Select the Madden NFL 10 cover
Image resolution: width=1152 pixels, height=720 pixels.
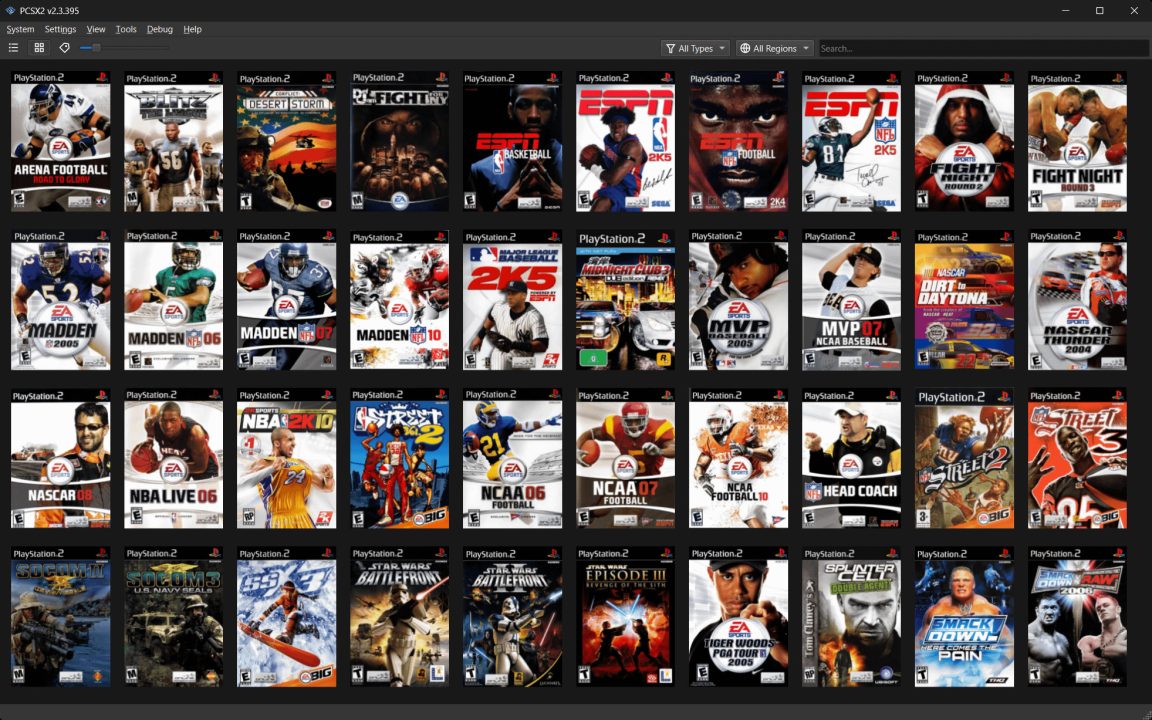click(x=400, y=300)
